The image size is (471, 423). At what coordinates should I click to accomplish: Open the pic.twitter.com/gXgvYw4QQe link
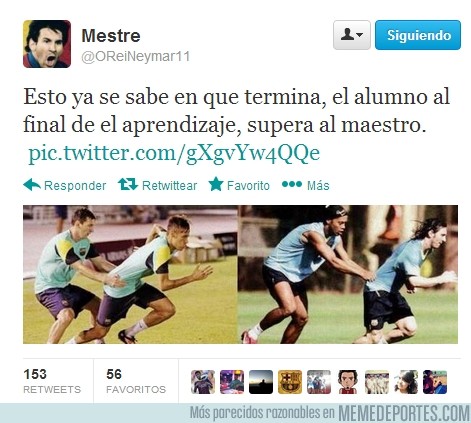pyautogui.click(x=174, y=153)
